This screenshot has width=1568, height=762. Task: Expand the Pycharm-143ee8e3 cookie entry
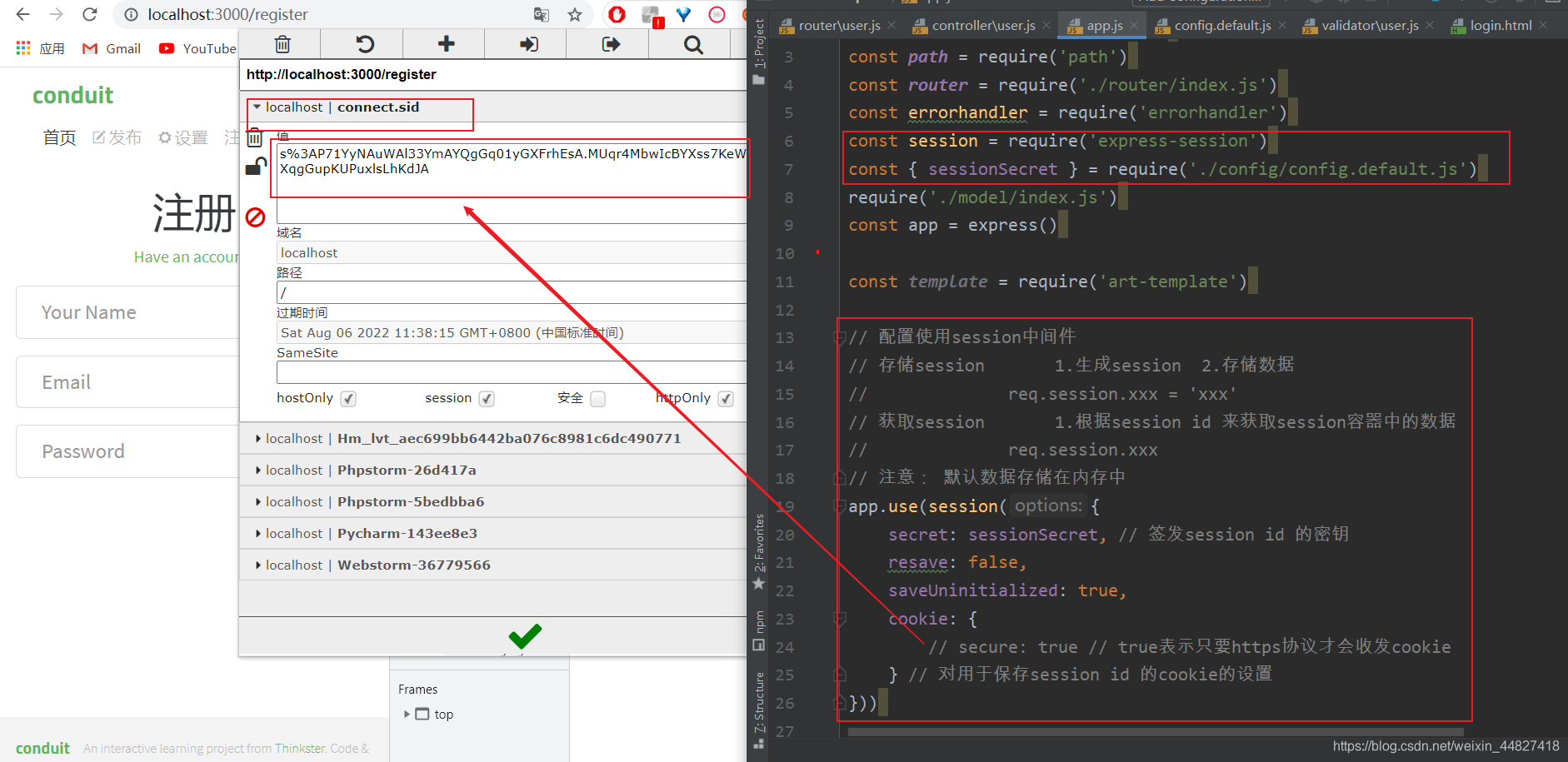[x=257, y=533]
